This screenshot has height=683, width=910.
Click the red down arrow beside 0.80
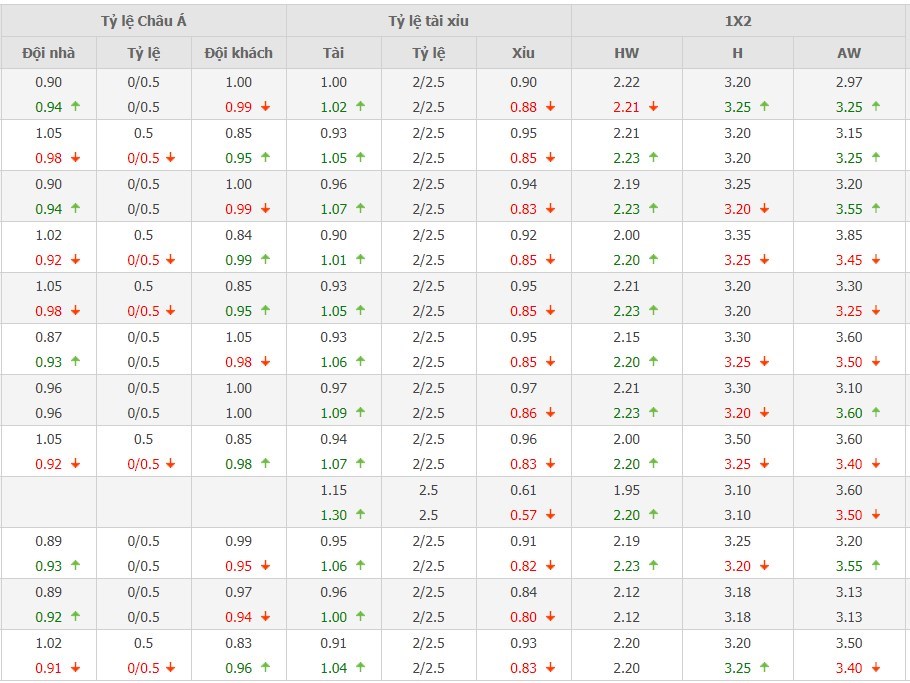click(x=550, y=617)
